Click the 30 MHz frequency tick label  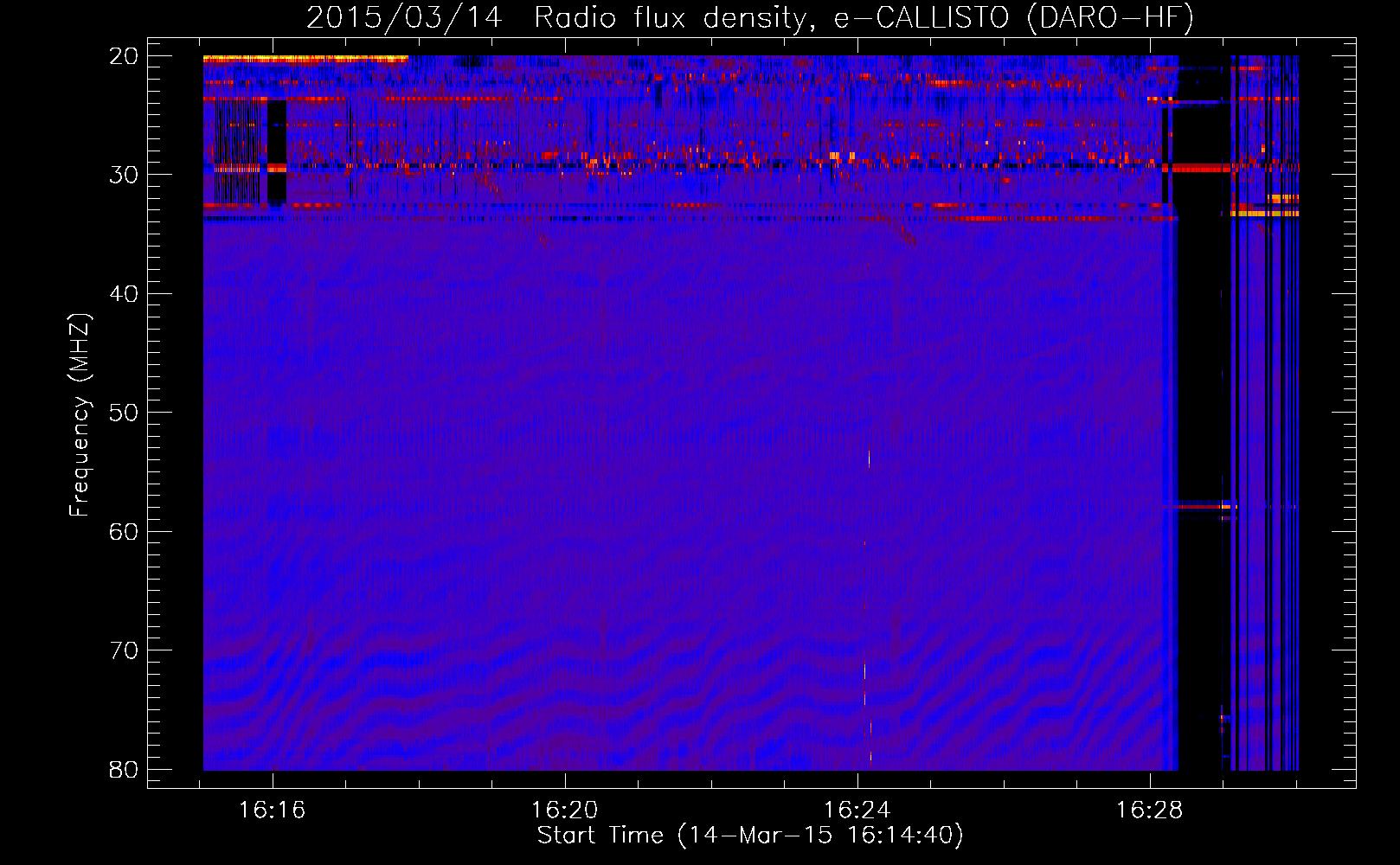[x=124, y=175]
